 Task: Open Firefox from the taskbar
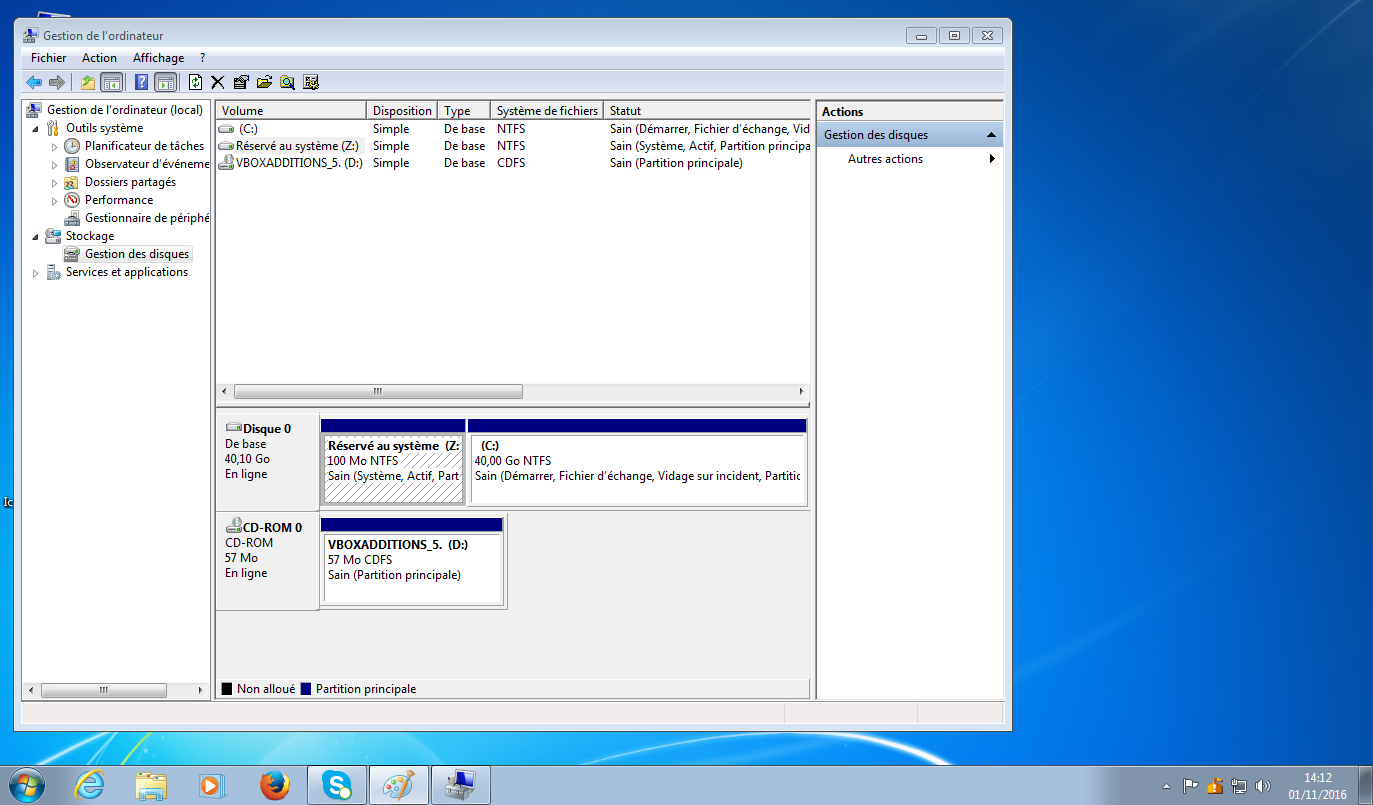pos(274,786)
